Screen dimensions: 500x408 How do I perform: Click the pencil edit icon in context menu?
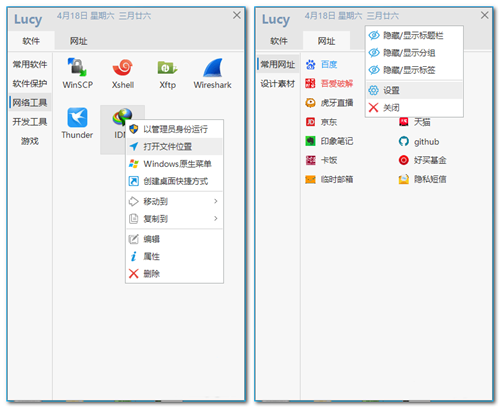click(134, 239)
